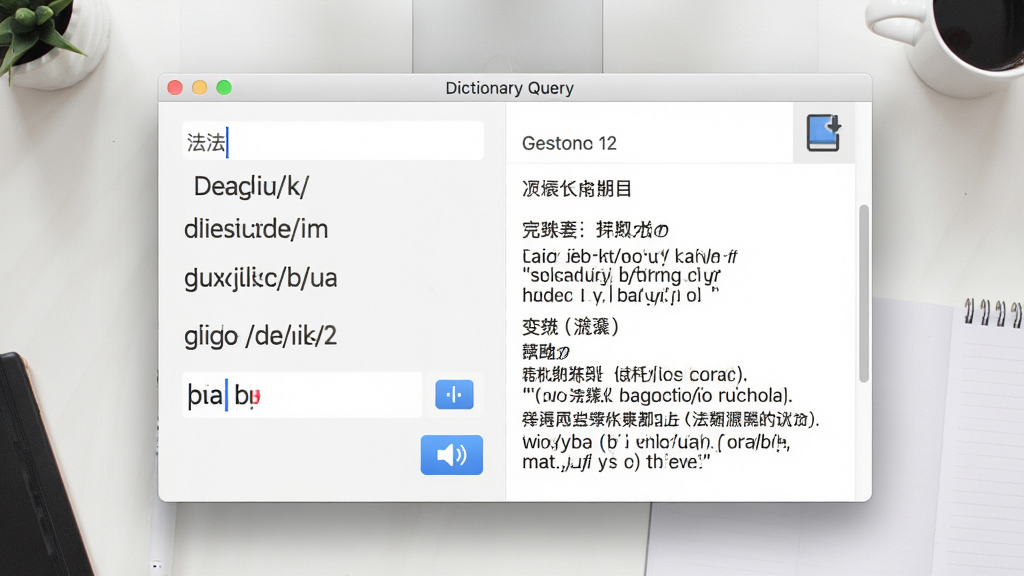Click the blue button beside the lower input
The width and height of the screenshot is (1024, 576).
tap(454, 394)
